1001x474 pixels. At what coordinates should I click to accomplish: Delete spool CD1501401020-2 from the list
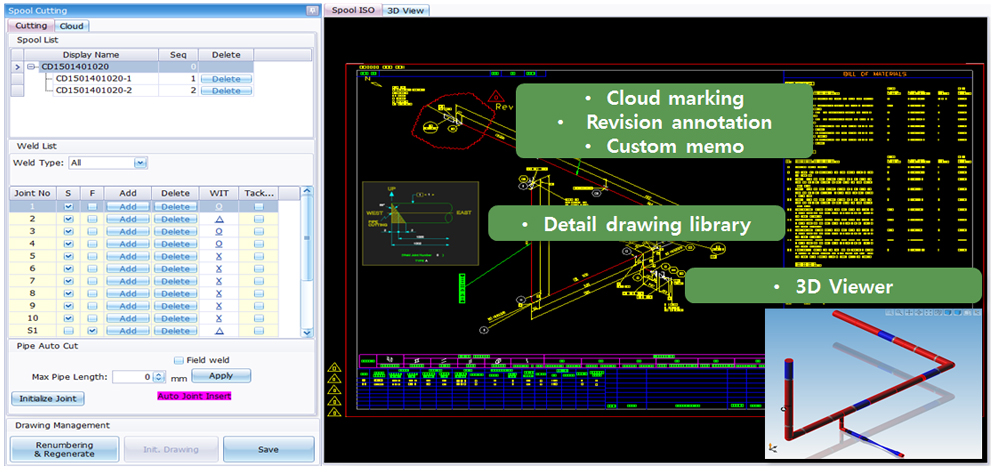click(x=226, y=91)
